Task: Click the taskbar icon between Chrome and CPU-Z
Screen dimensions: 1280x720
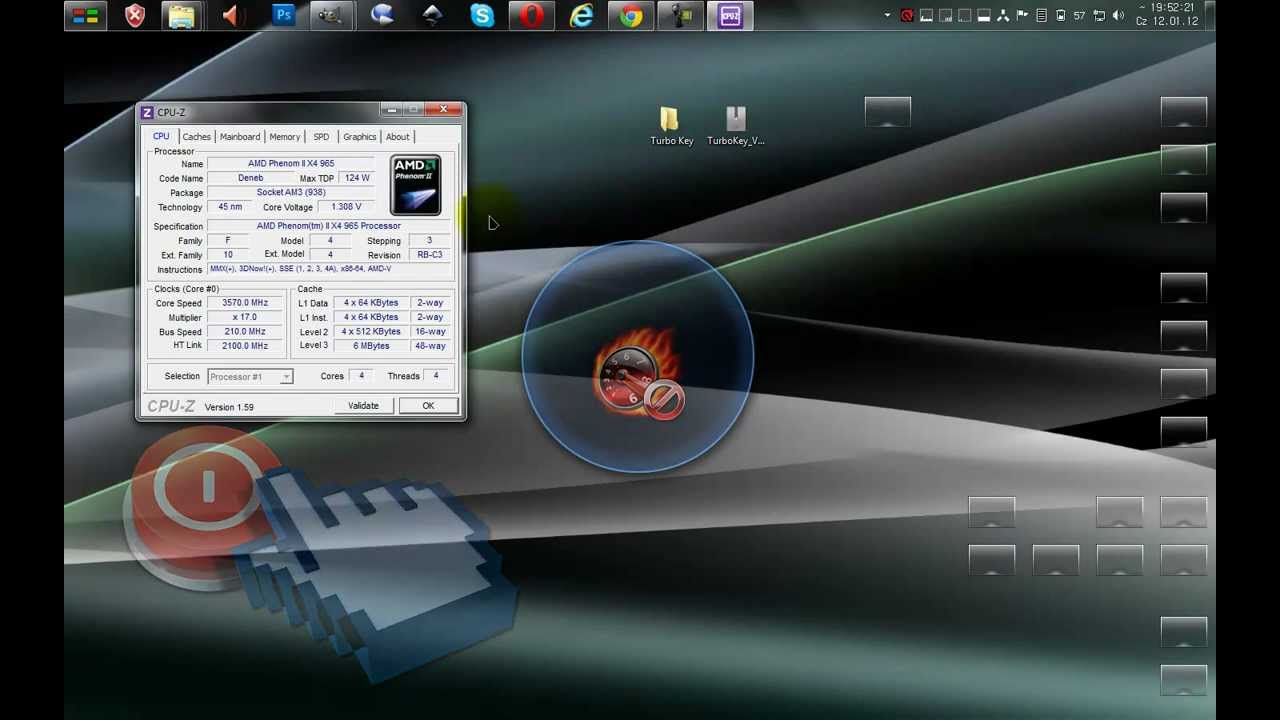Action: [x=681, y=15]
